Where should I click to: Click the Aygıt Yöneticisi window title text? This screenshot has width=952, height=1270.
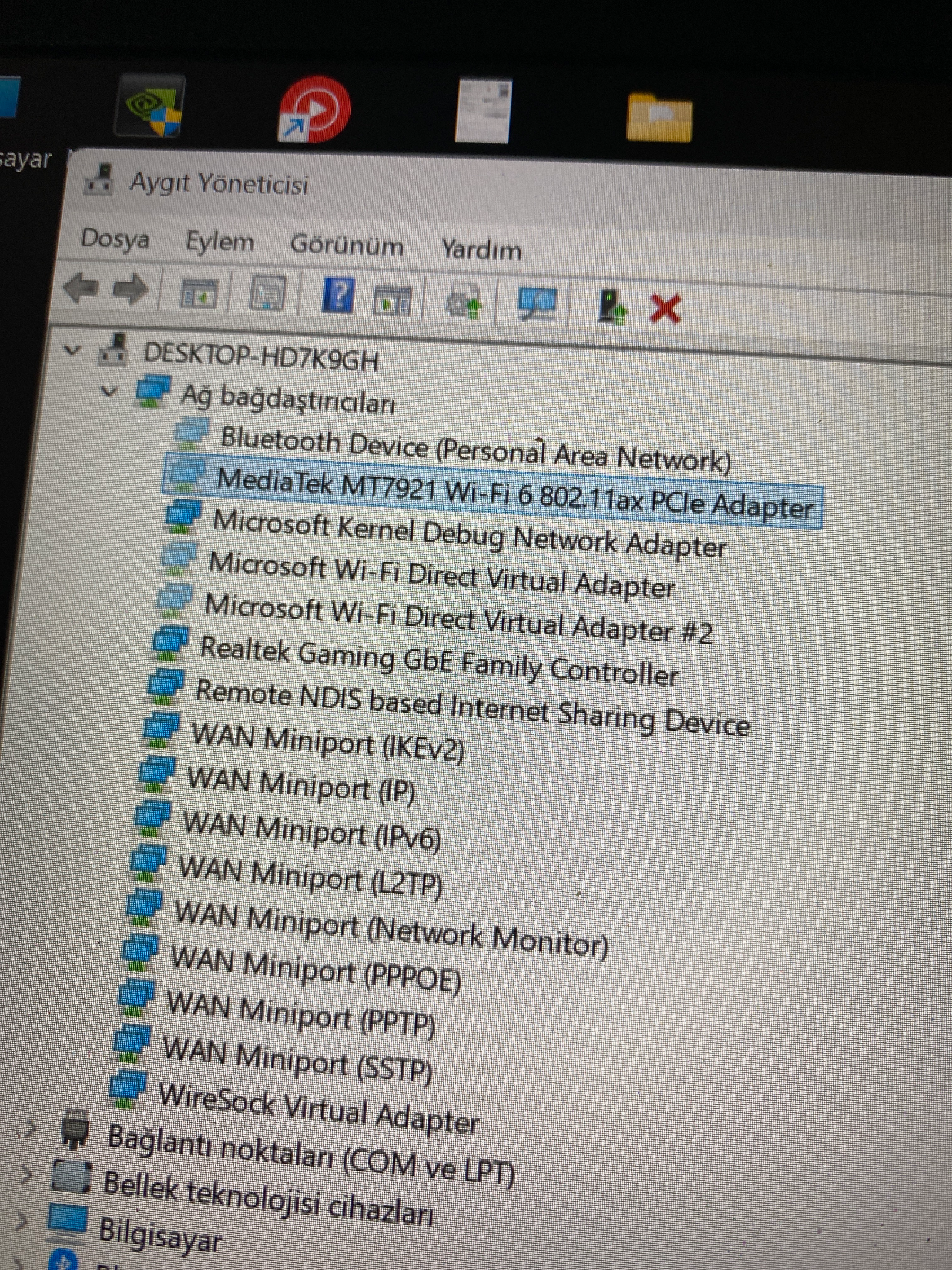pyautogui.click(x=219, y=183)
